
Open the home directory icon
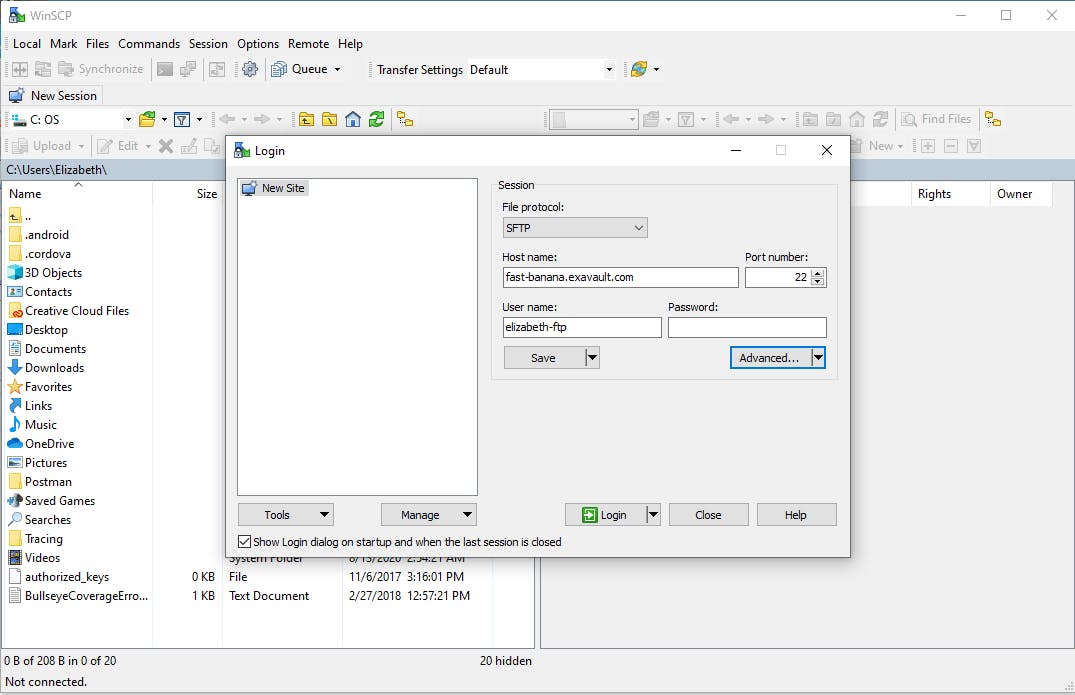coord(353,119)
